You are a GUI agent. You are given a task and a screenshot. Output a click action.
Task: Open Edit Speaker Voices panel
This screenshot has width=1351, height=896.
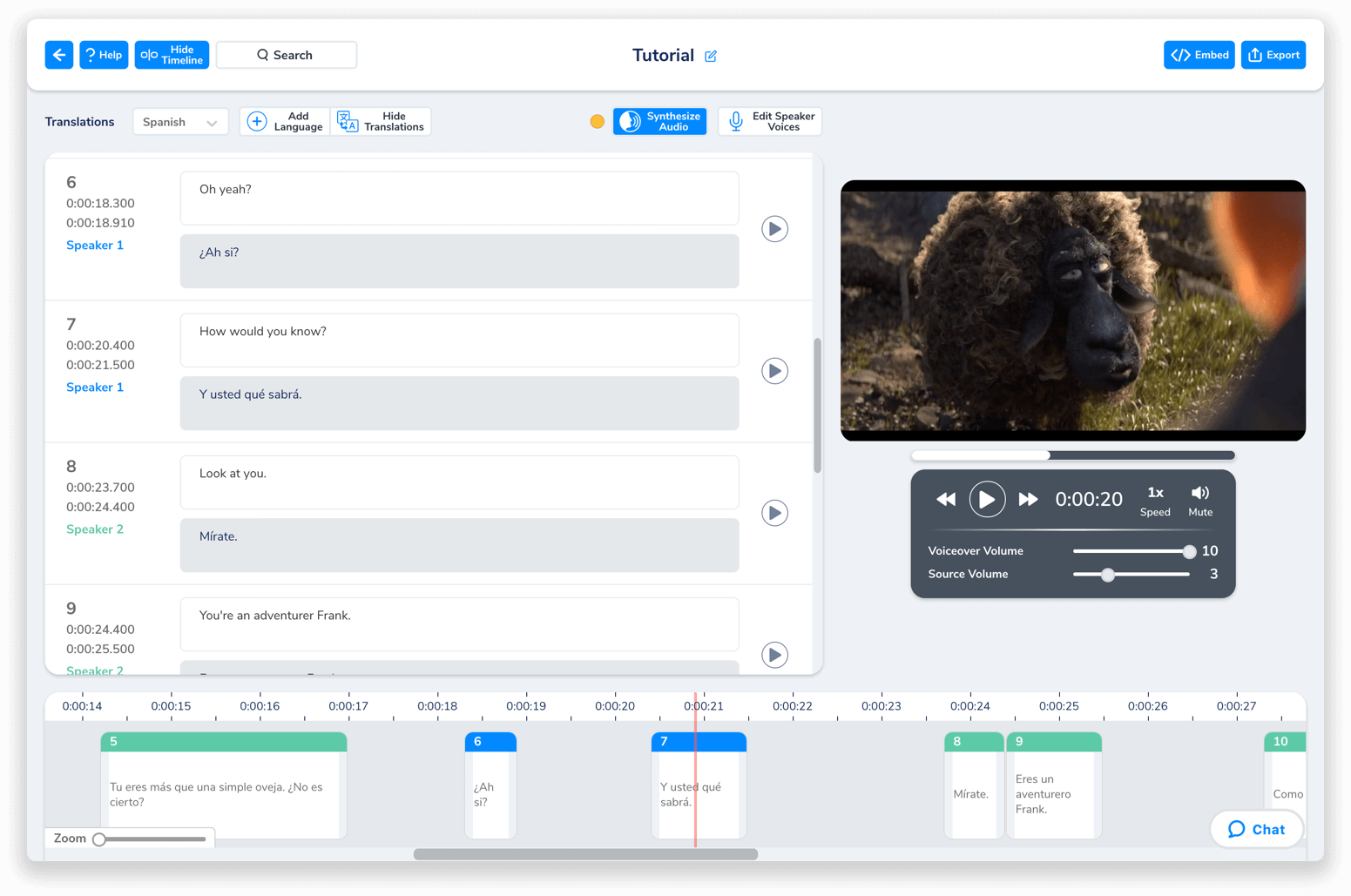pyautogui.click(x=769, y=121)
